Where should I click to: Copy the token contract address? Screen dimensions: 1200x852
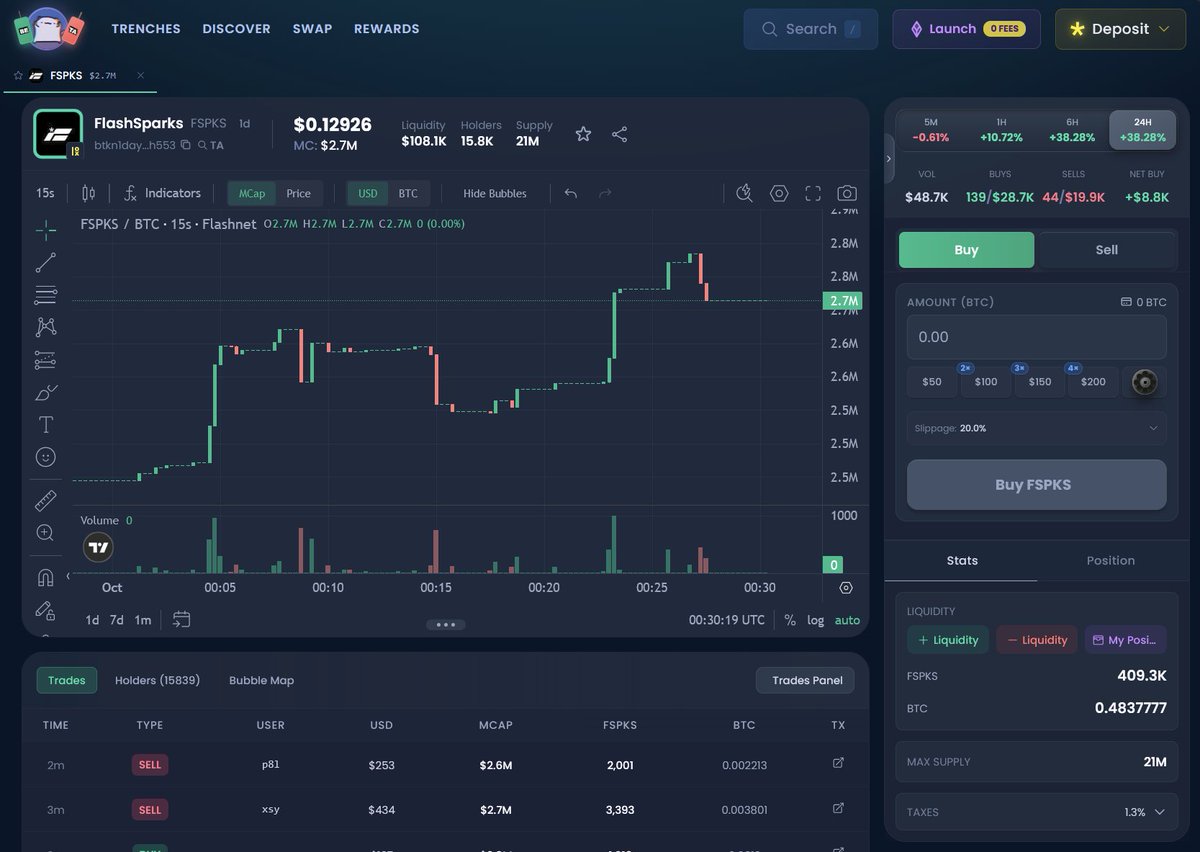pos(185,145)
